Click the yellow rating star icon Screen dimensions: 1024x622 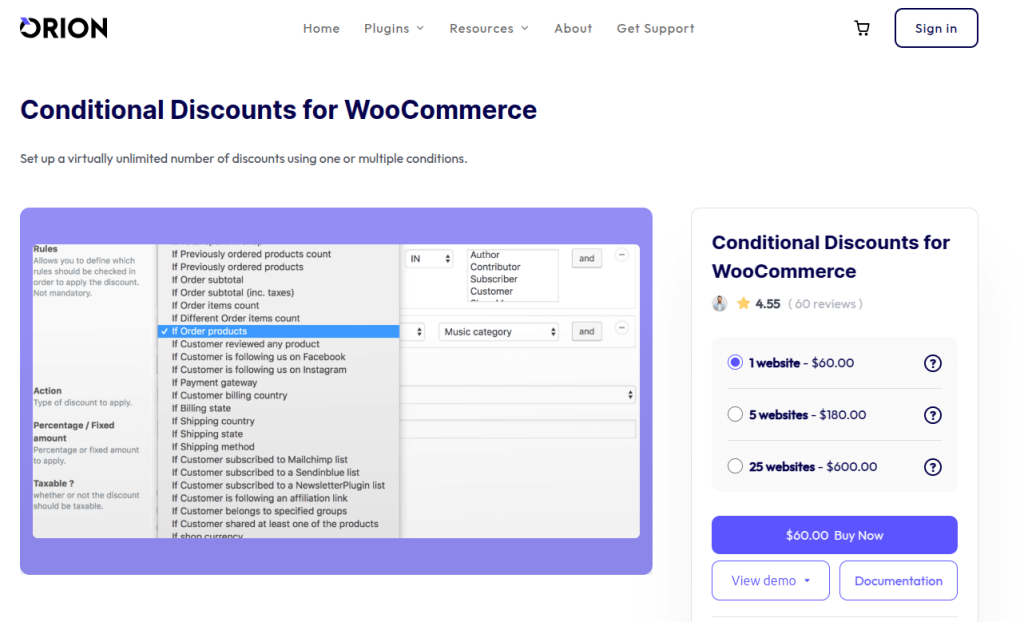[743, 303]
